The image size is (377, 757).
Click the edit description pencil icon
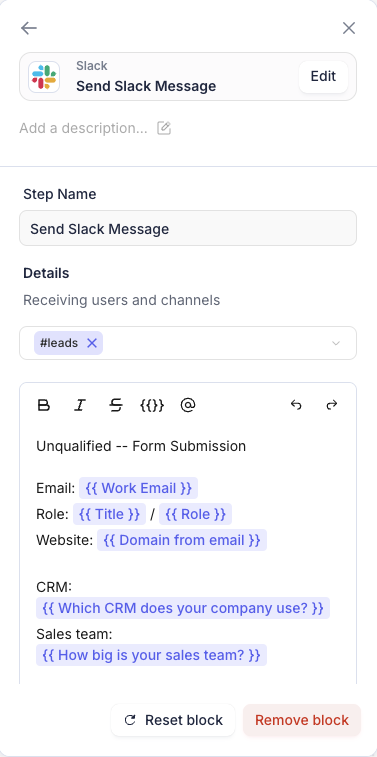pos(164,128)
